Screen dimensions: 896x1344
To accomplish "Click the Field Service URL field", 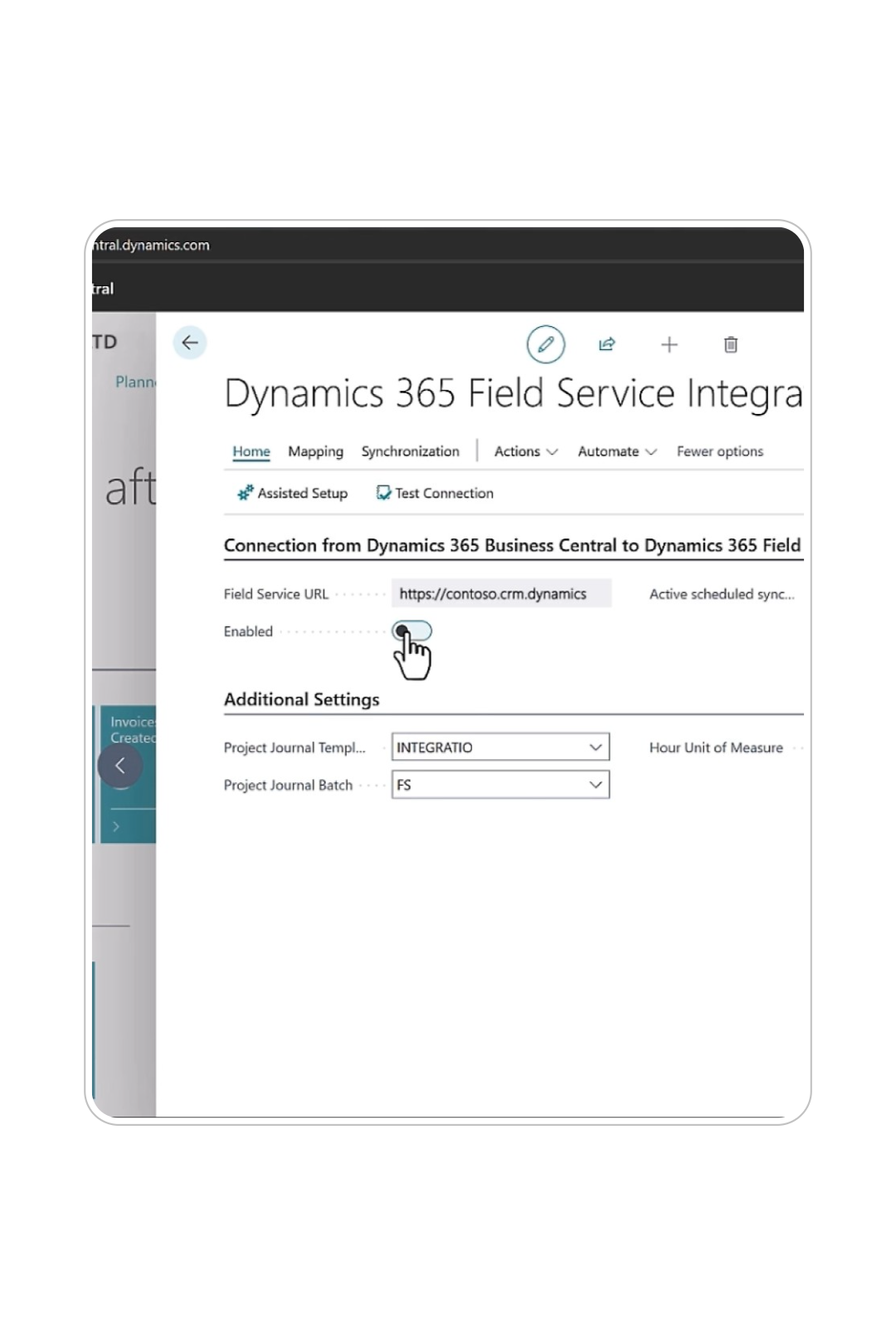I will (x=501, y=594).
